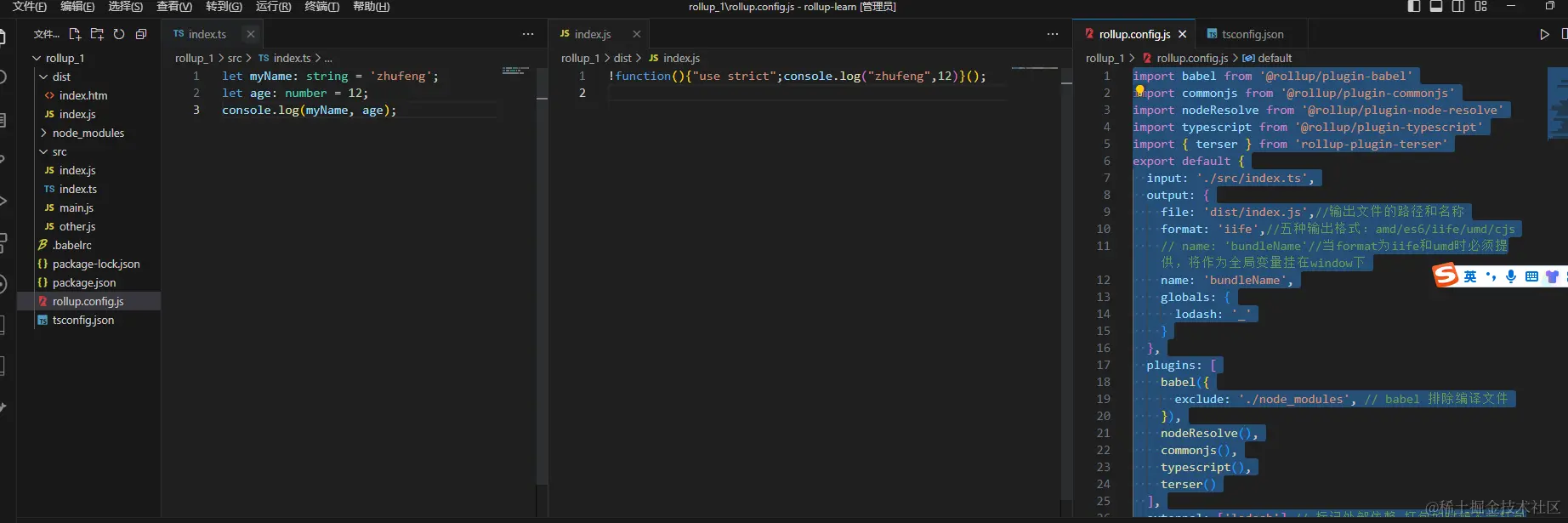The width and height of the screenshot is (1568, 523).
Task: Open index.htm in the dist folder
Action: (83, 95)
